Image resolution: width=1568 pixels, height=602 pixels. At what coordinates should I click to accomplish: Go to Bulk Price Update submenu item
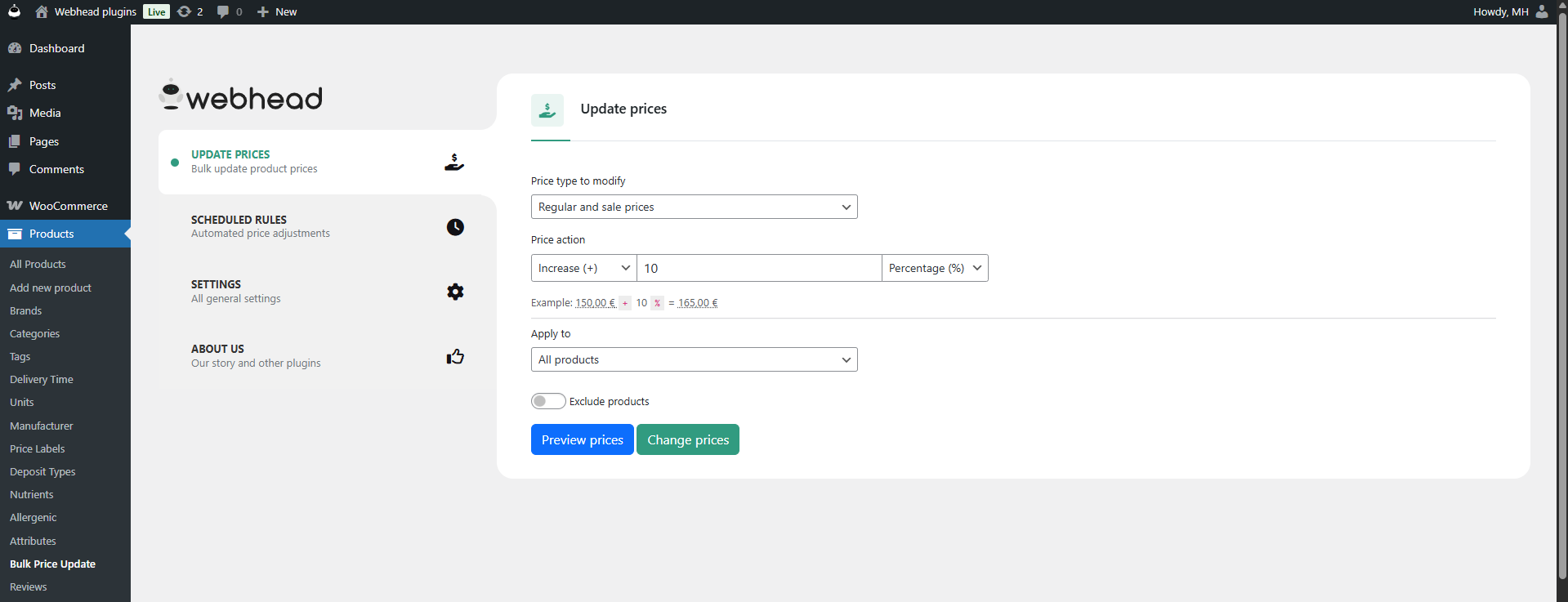tap(52, 564)
